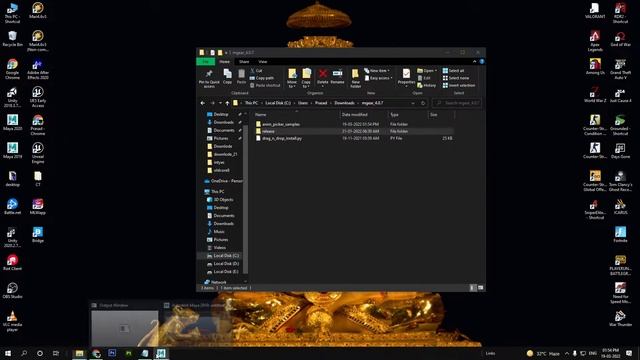
Task: Click Paste shortcut in the ribbon
Action: (x=265, y=85)
